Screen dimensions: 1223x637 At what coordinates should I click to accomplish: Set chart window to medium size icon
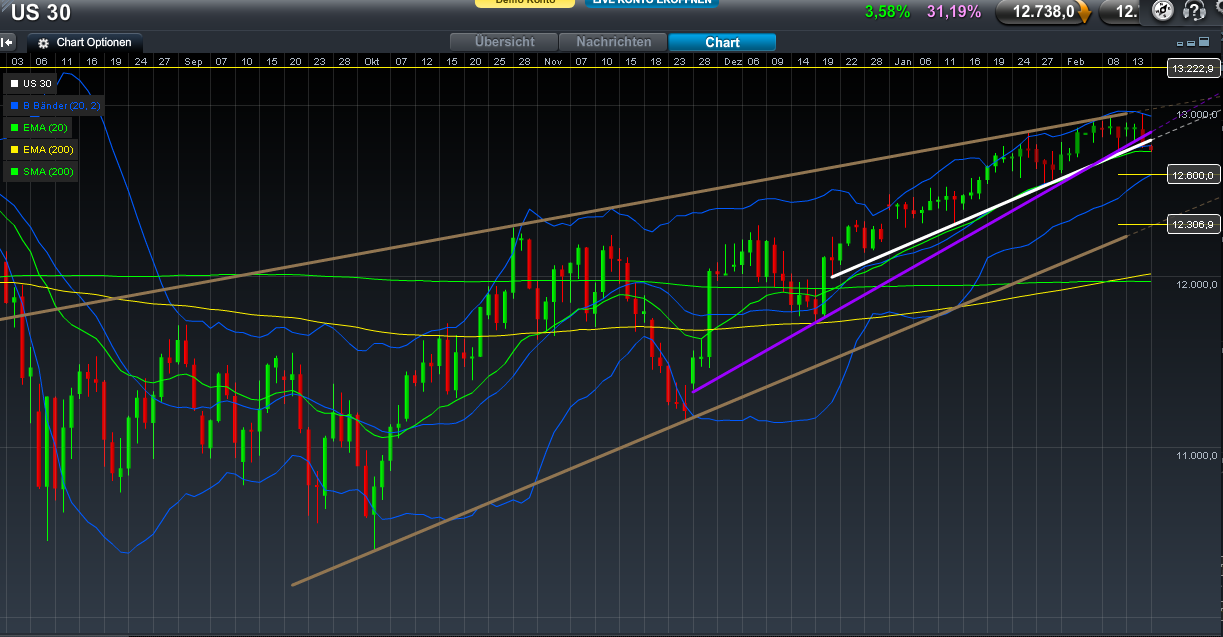(x=1192, y=43)
